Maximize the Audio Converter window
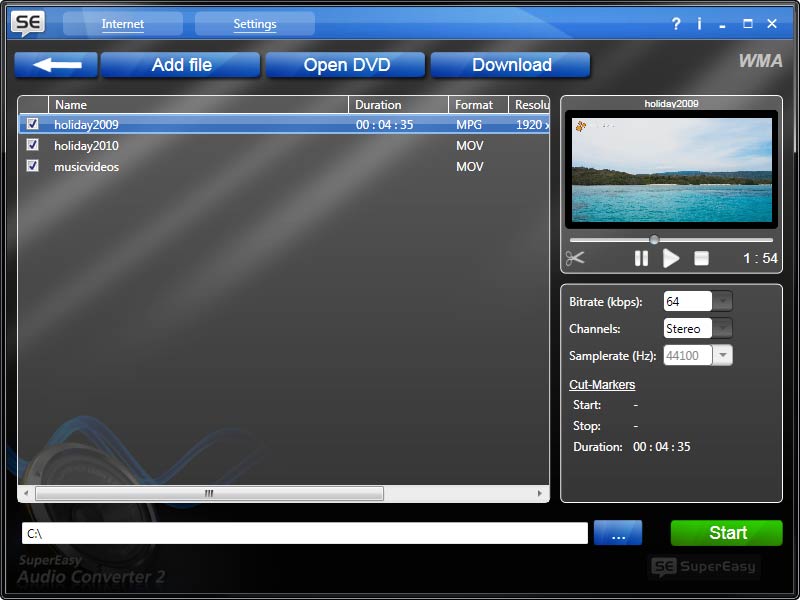Viewport: 800px width, 600px height. (748, 23)
